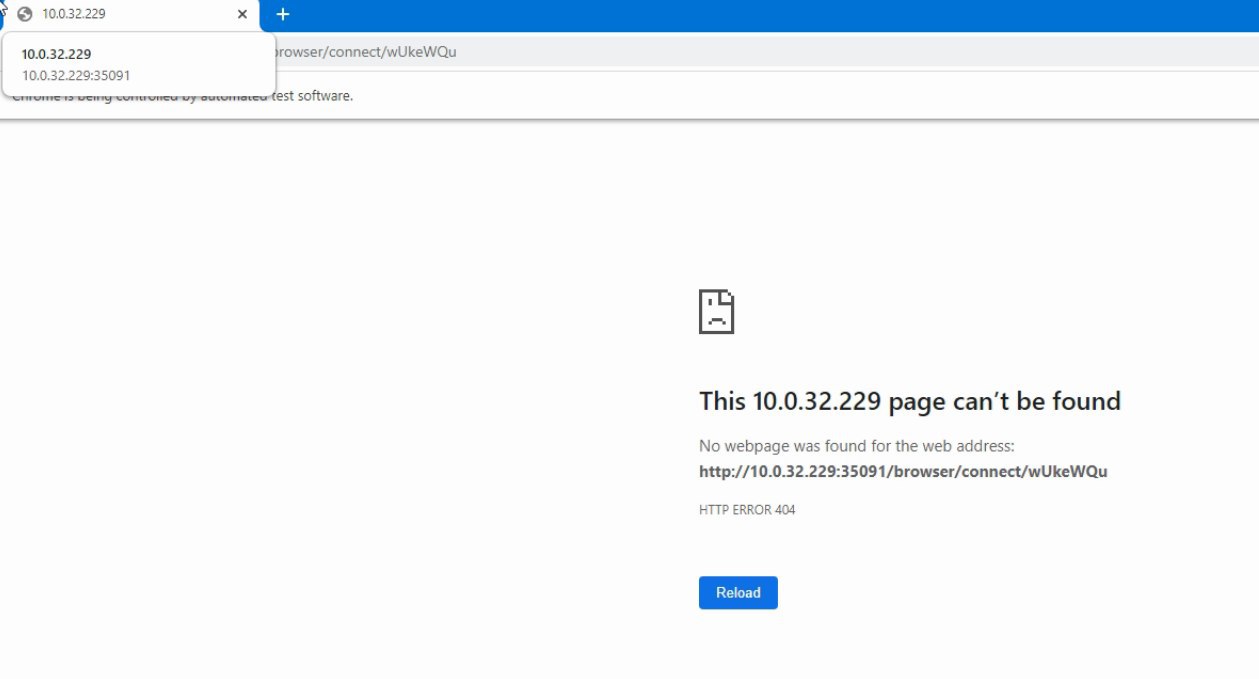Image resolution: width=1259 pixels, height=679 pixels.
Task: Select the 10.0.32.229 browser tab
Action: [130, 15]
